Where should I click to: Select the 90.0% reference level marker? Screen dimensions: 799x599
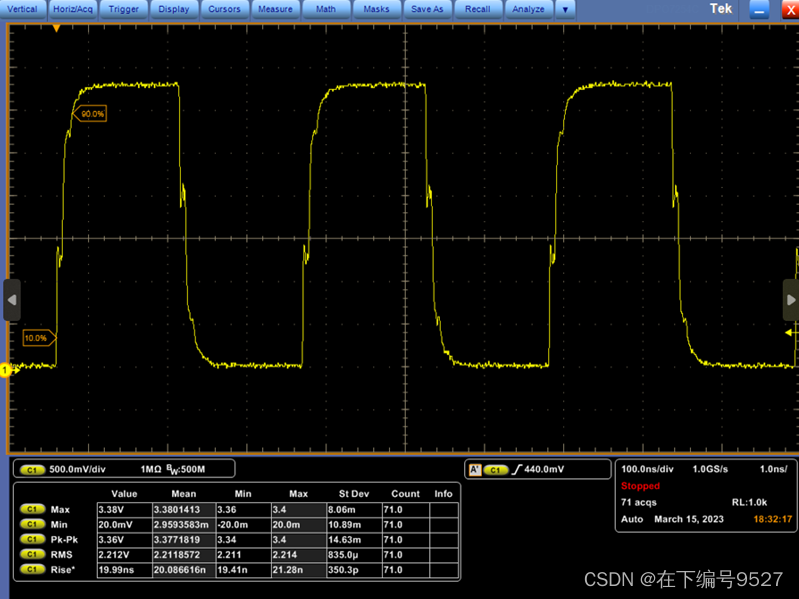(x=90, y=114)
